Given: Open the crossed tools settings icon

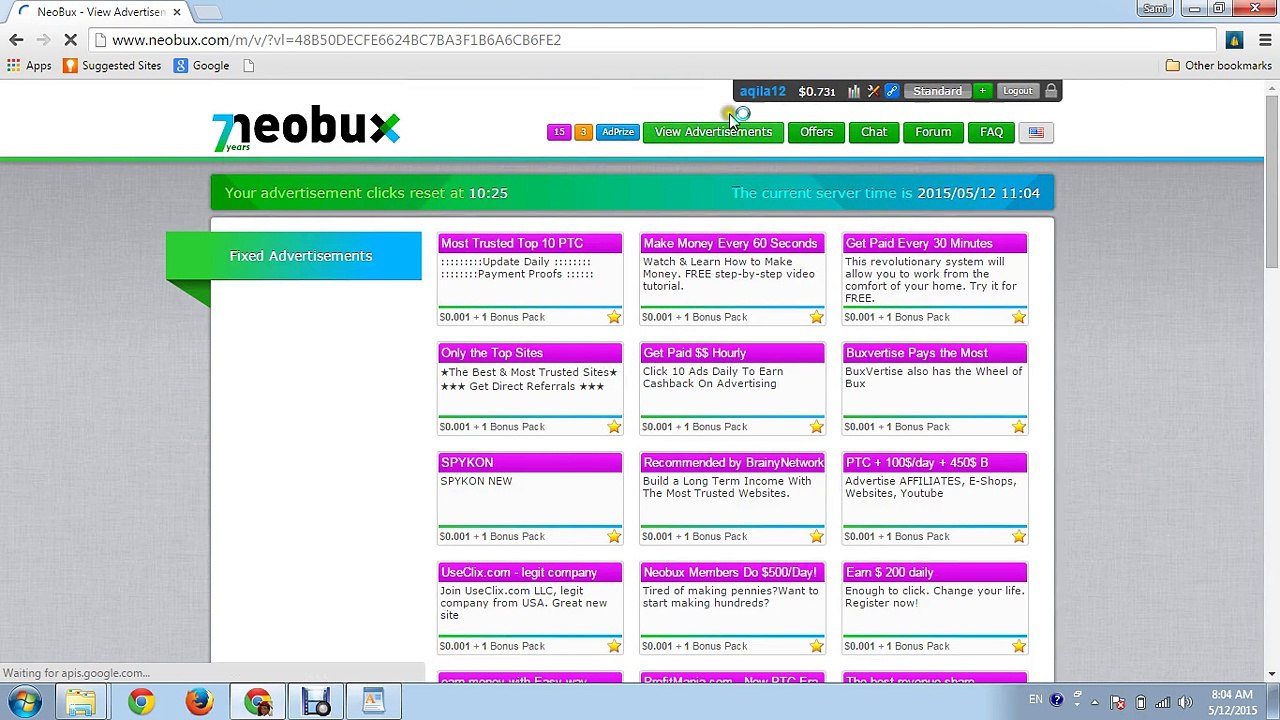Looking at the screenshot, I should 873,91.
